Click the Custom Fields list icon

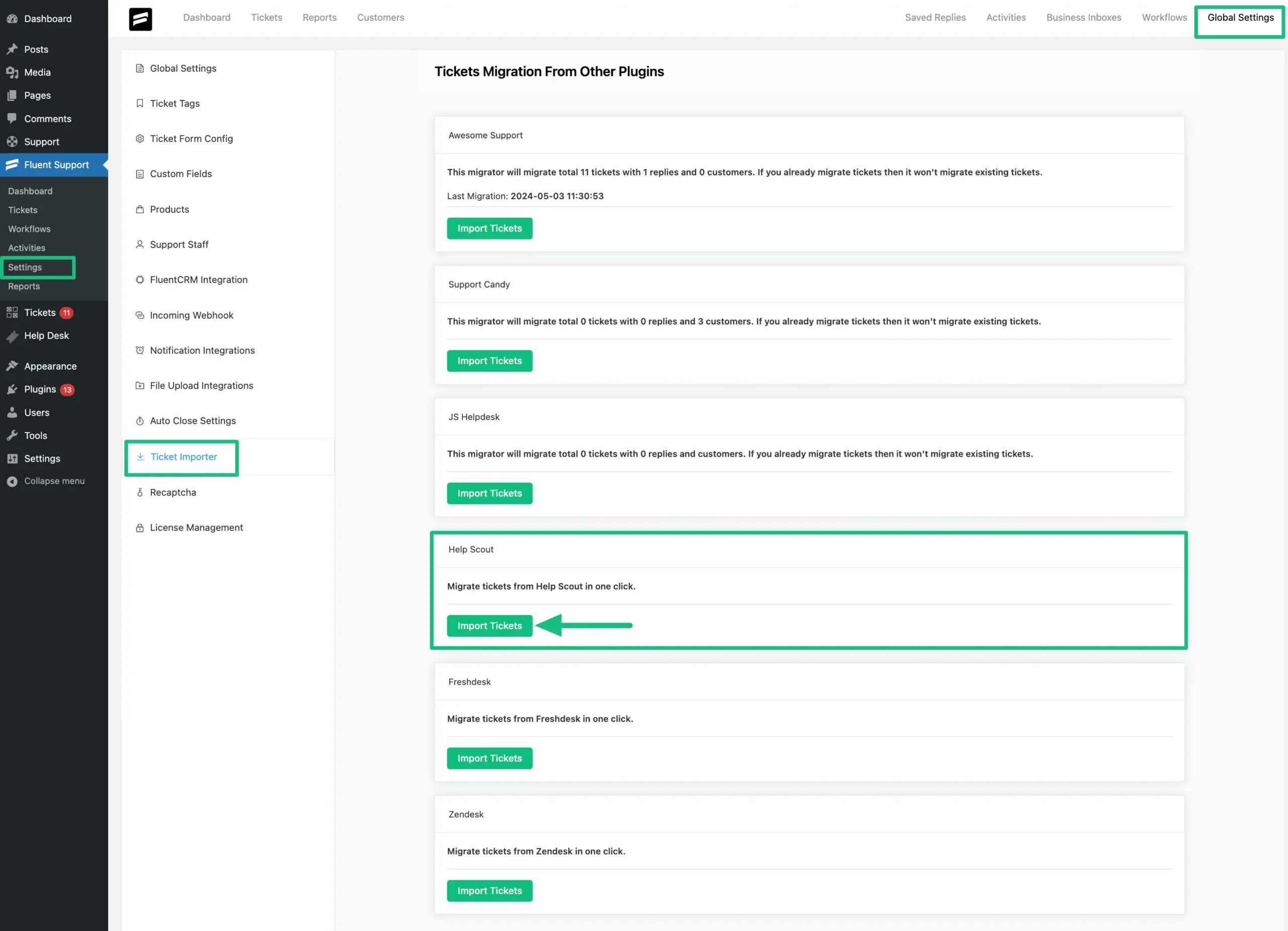click(x=140, y=174)
